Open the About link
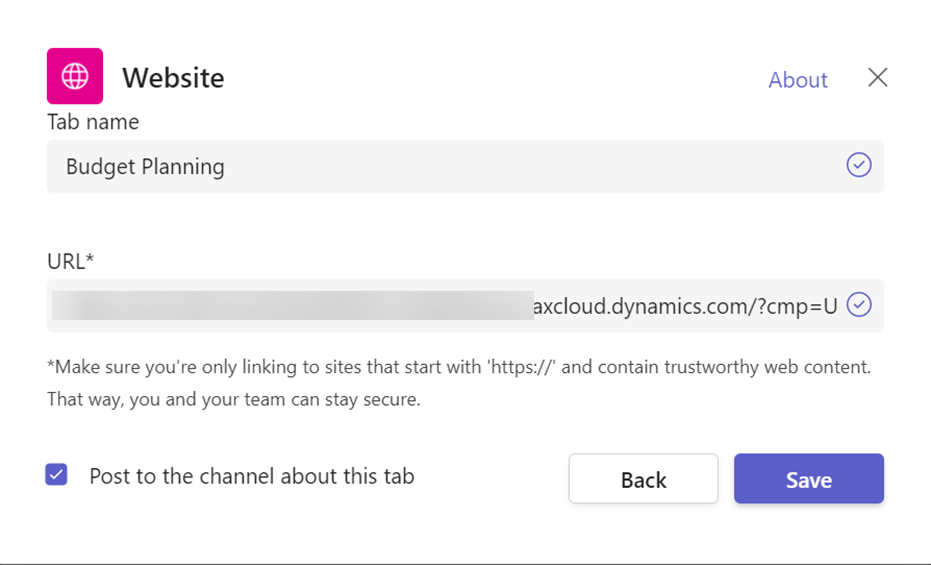931x565 pixels. pyautogui.click(x=797, y=80)
